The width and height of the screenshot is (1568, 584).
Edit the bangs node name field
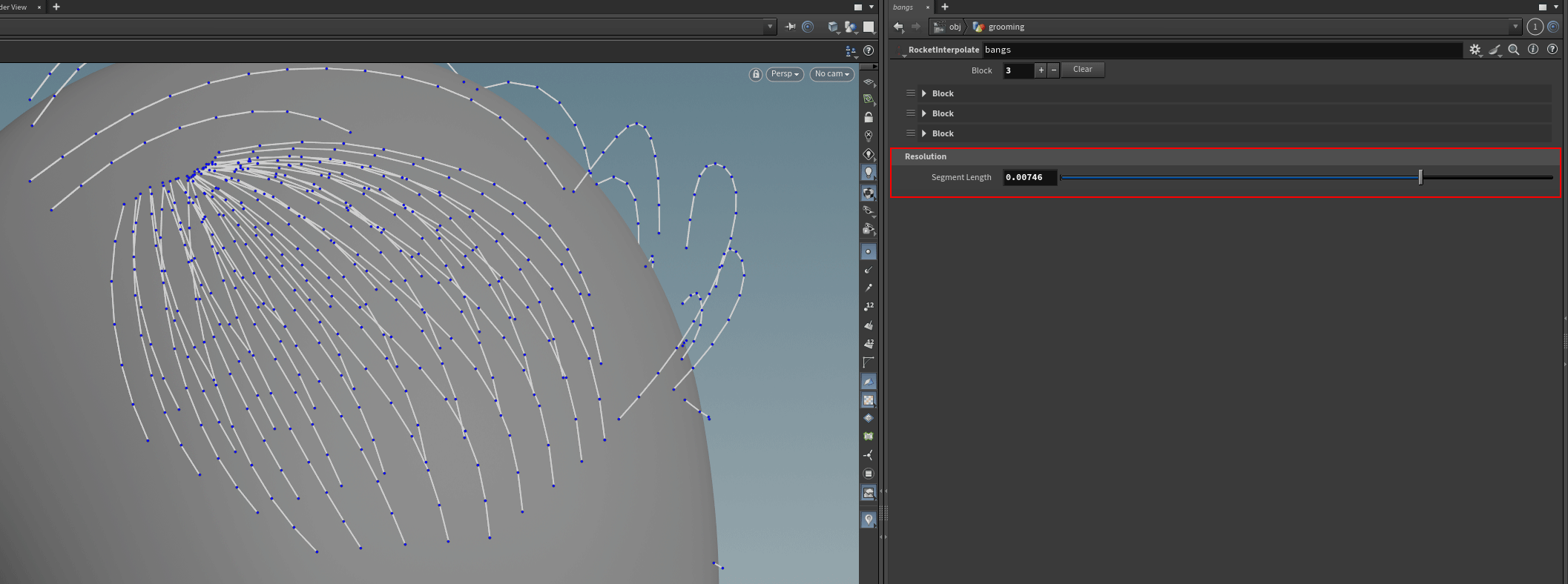point(1222,50)
